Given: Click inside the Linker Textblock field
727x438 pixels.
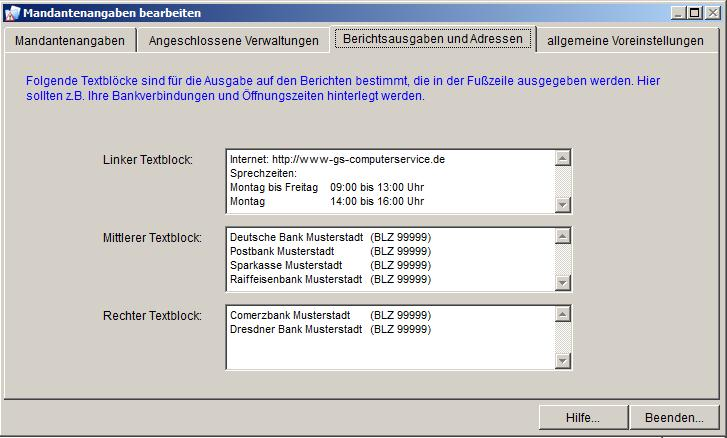Looking at the screenshot, I should click(390, 181).
